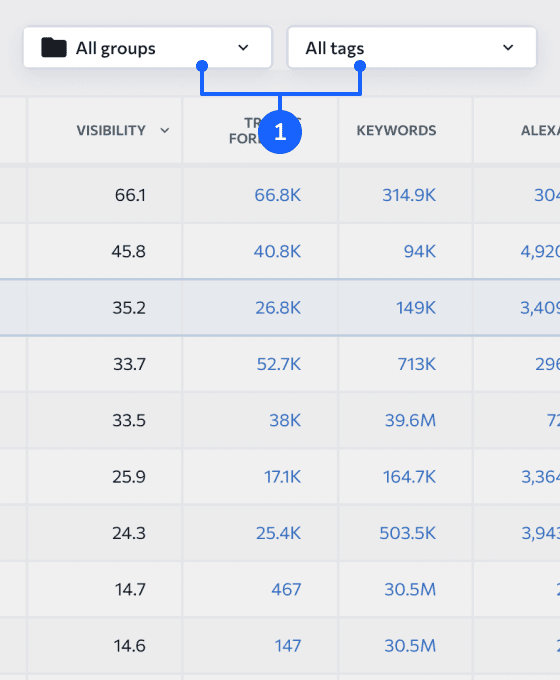
Task: Click the All tags chevron arrow
Action: (508, 48)
